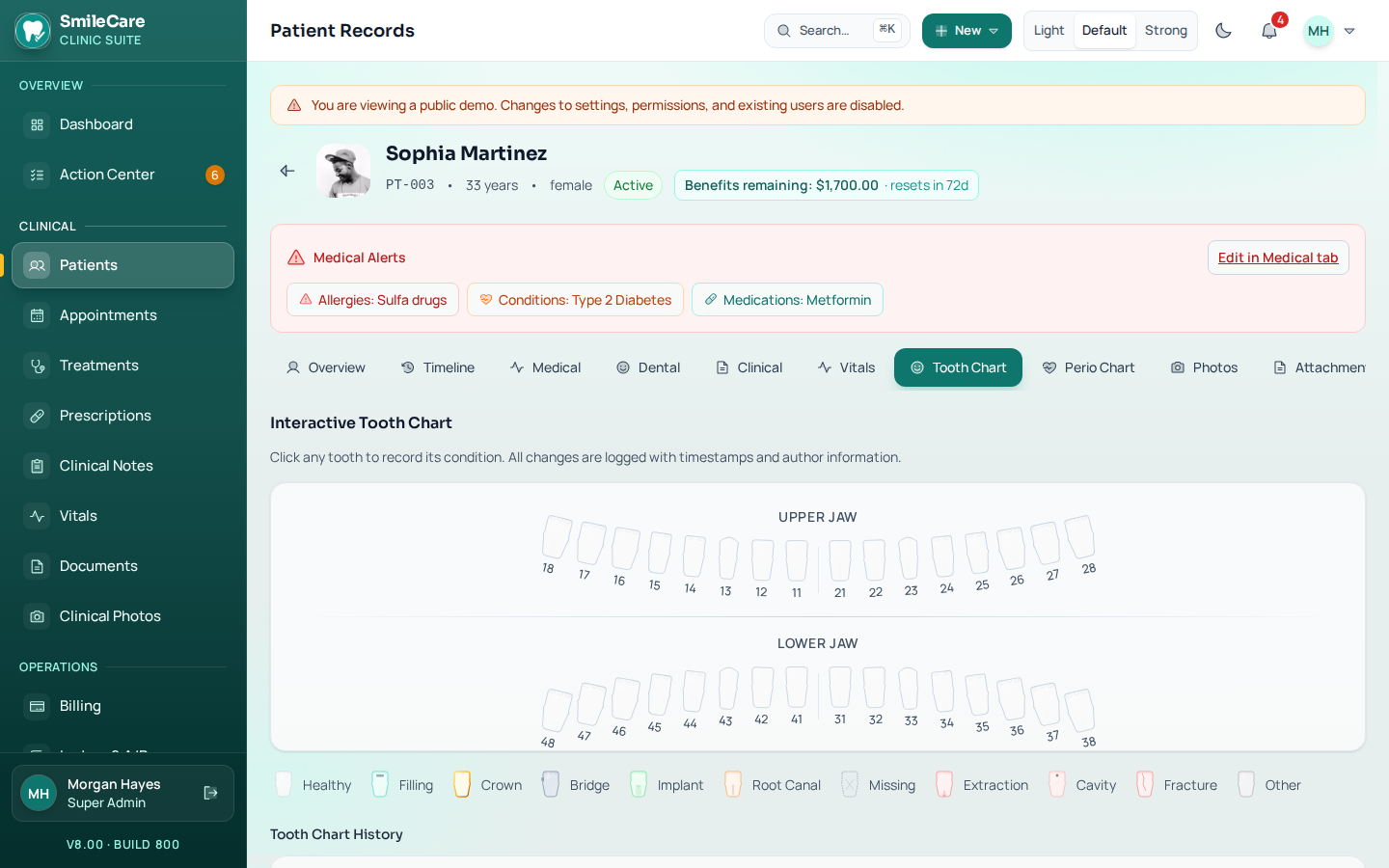Click the Active status badge

pyautogui.click(x=633, y=185)
